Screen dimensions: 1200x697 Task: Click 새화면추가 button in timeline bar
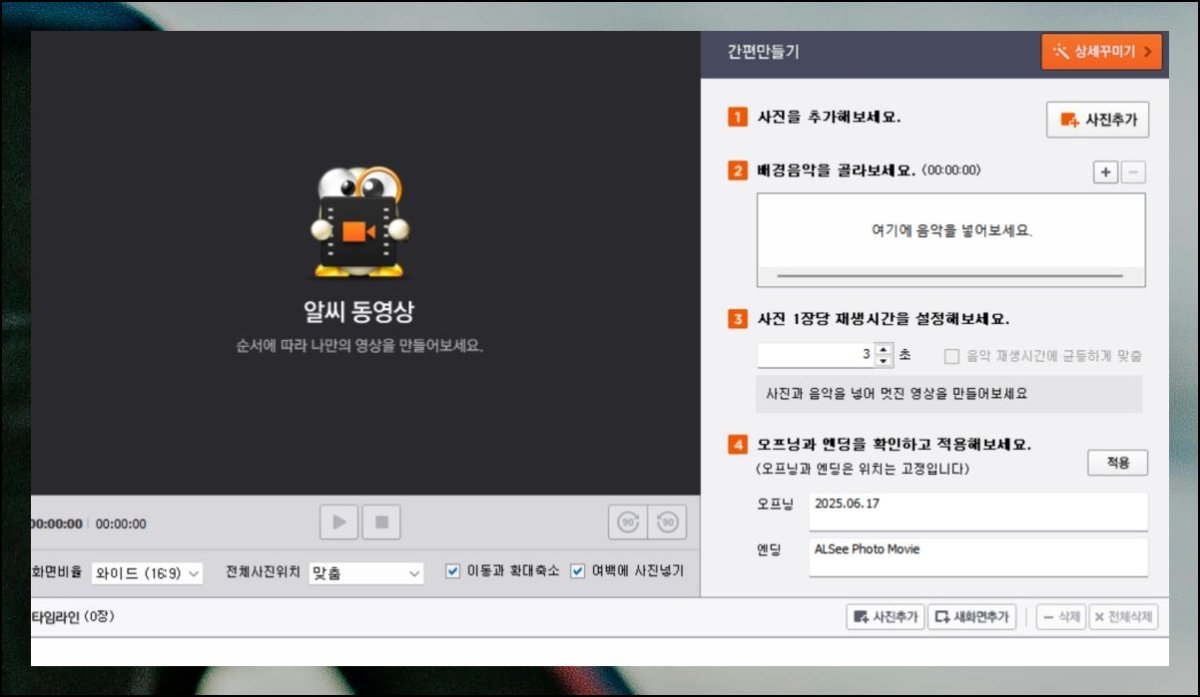(x=972, y=617)
